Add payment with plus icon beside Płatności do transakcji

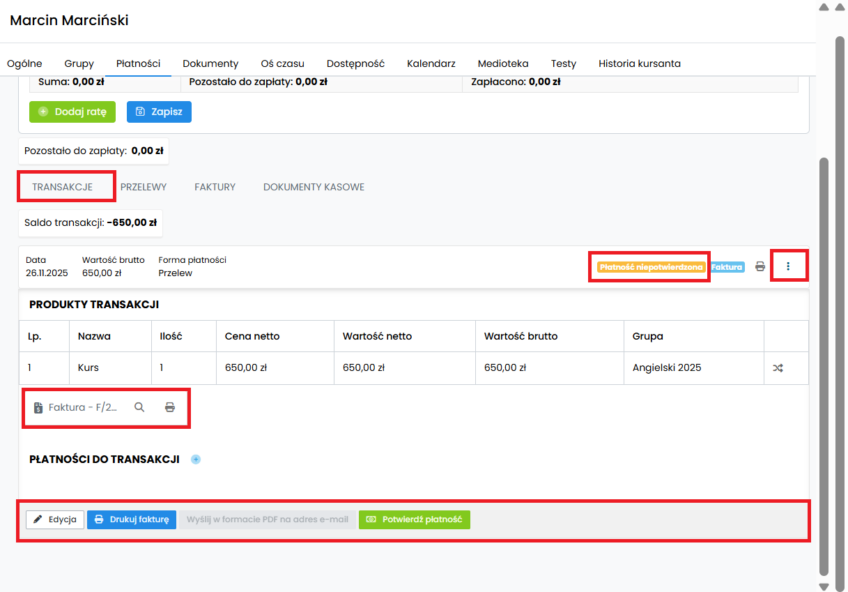tap(196, 460)
